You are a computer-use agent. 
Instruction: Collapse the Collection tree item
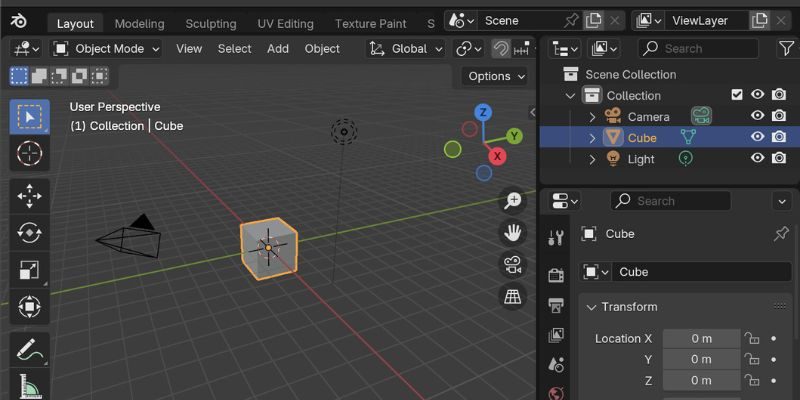(x=570, y=95)
